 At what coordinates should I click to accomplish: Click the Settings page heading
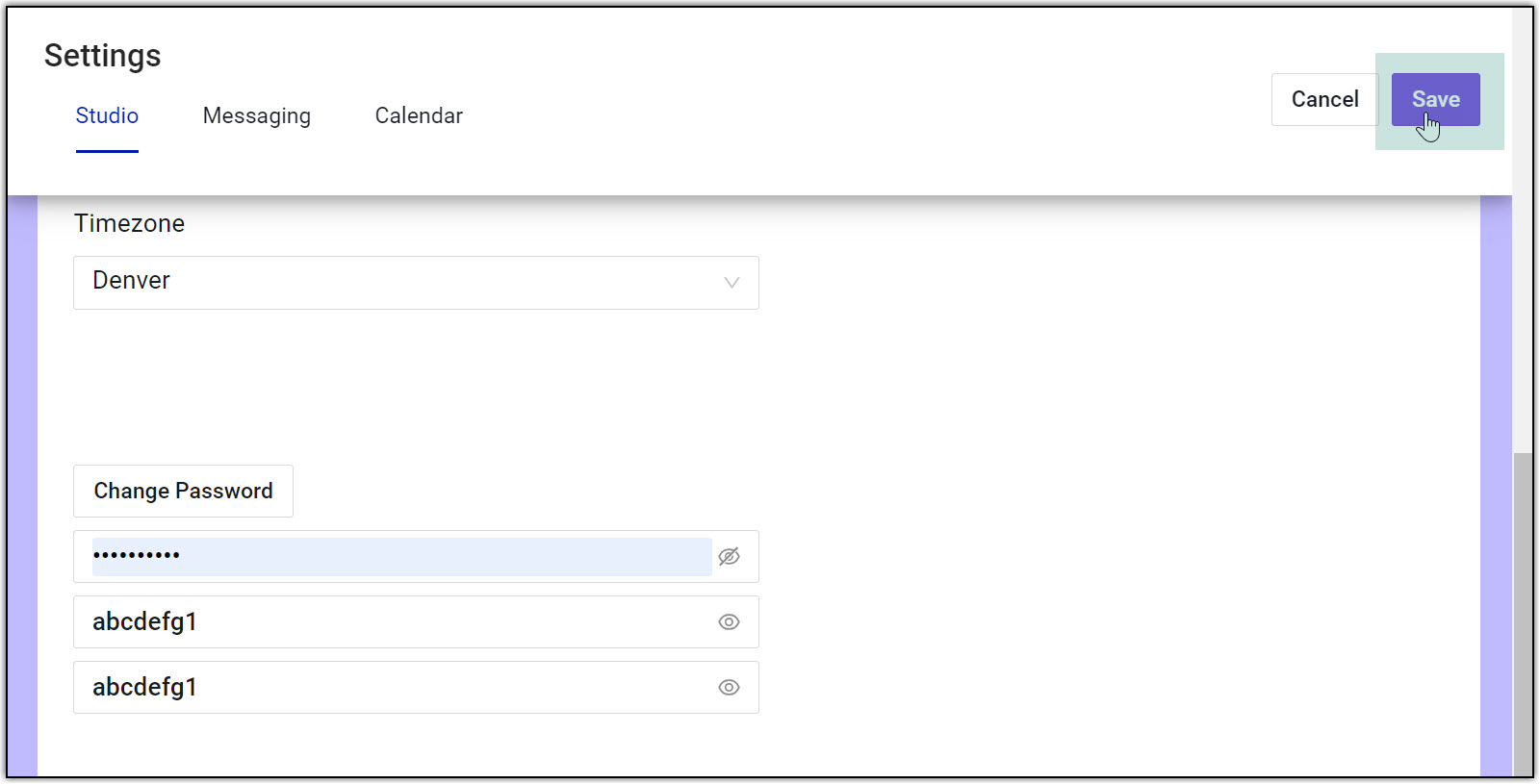(103, 56)
